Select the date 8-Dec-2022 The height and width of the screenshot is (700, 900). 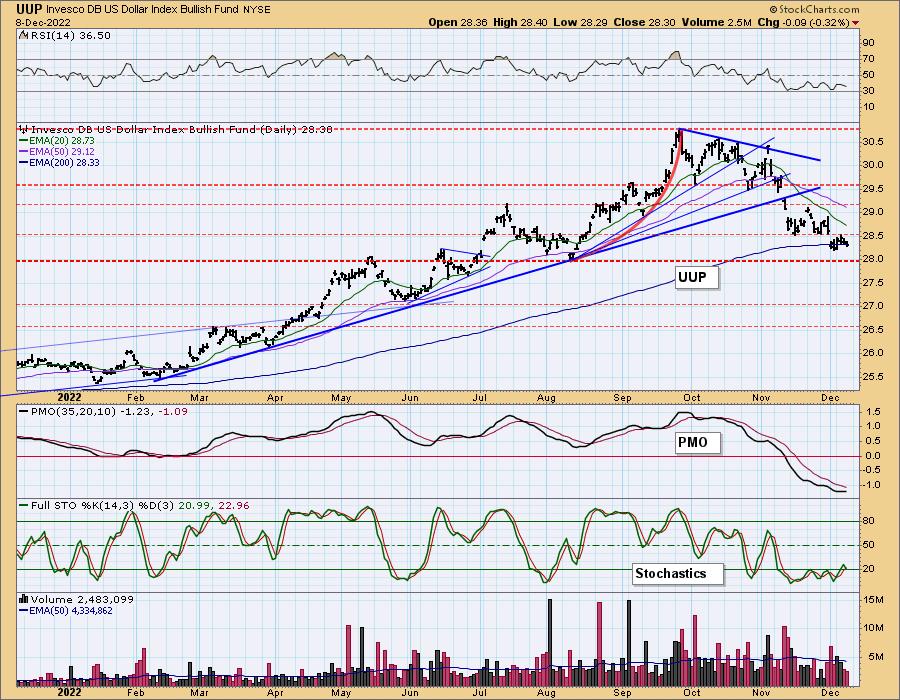[43, 22]
